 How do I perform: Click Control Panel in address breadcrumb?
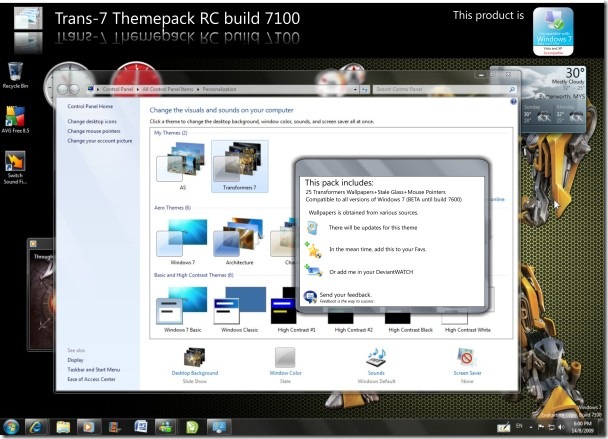pos(118,89)
